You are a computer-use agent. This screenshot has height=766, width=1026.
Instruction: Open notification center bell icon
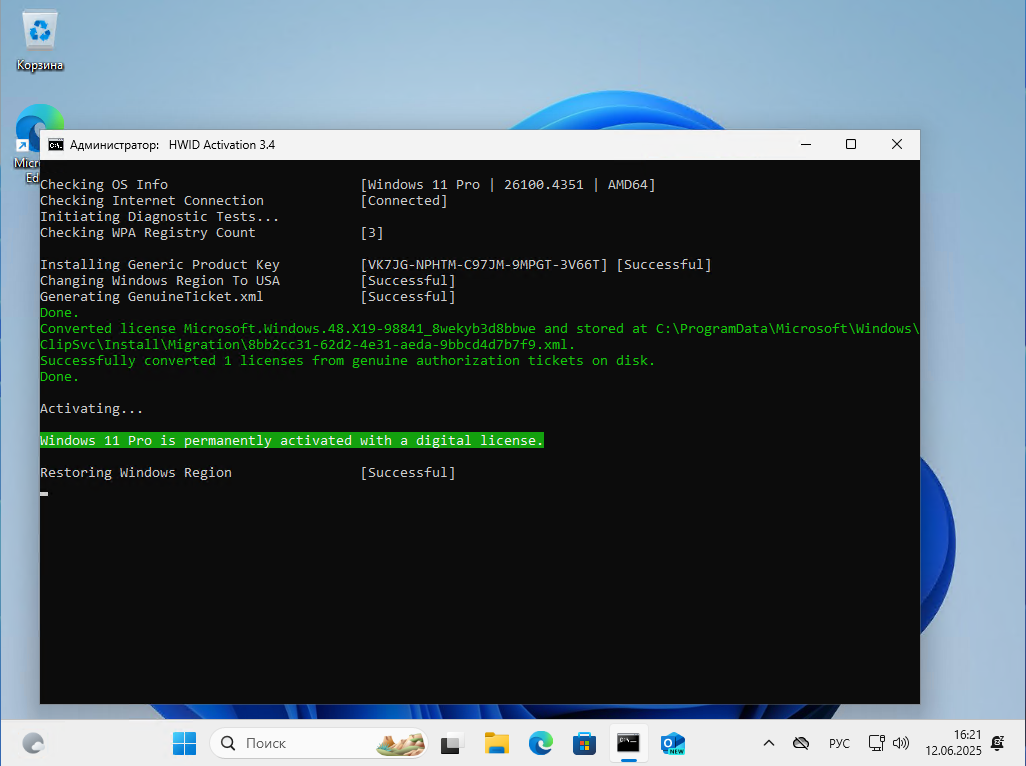(x=998, y=743)
